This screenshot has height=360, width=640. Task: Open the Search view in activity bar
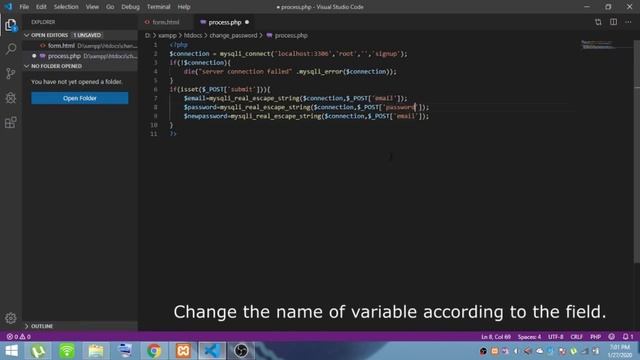(x=11, y=49)
